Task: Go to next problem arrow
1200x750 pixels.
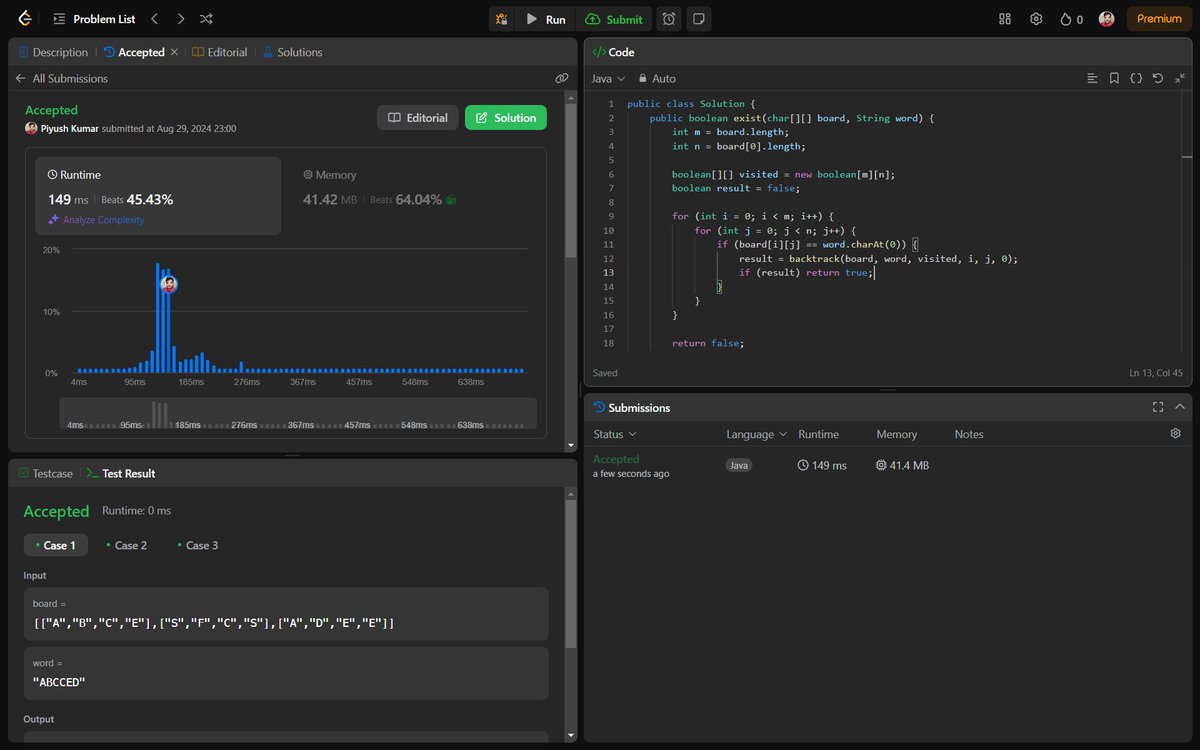Action: (x=180, y=19)
